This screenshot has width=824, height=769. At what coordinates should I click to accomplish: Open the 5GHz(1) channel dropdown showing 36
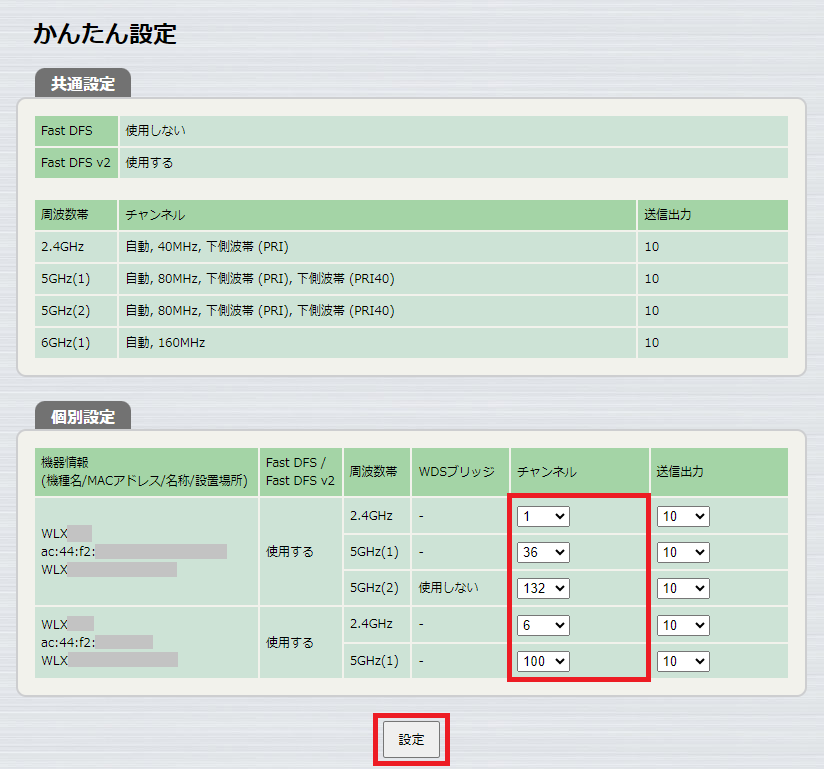[x=542, y=552]
